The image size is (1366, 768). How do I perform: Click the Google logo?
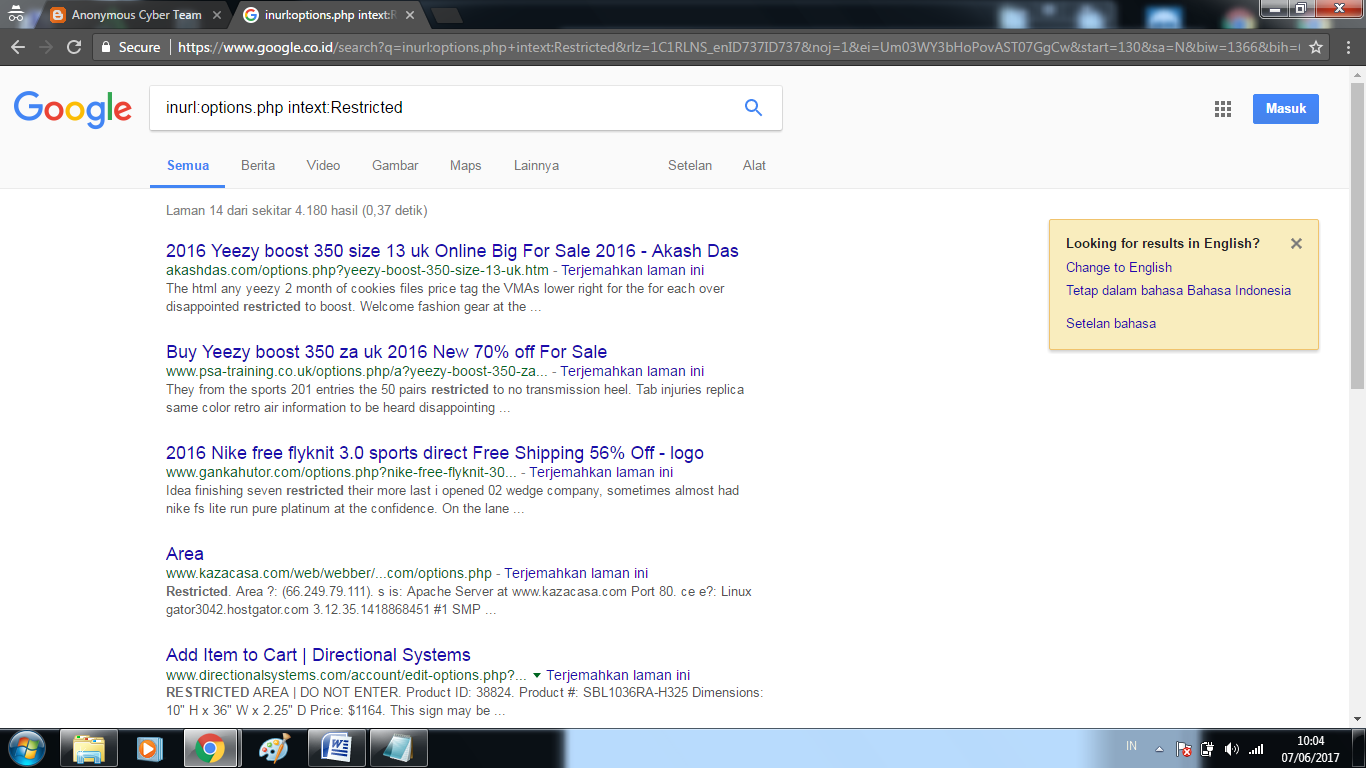73,108
